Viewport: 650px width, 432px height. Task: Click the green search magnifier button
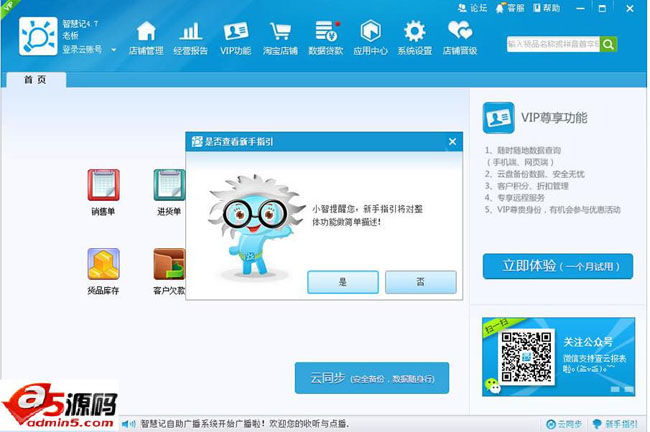pyautogui.click(x=609, y=44)
